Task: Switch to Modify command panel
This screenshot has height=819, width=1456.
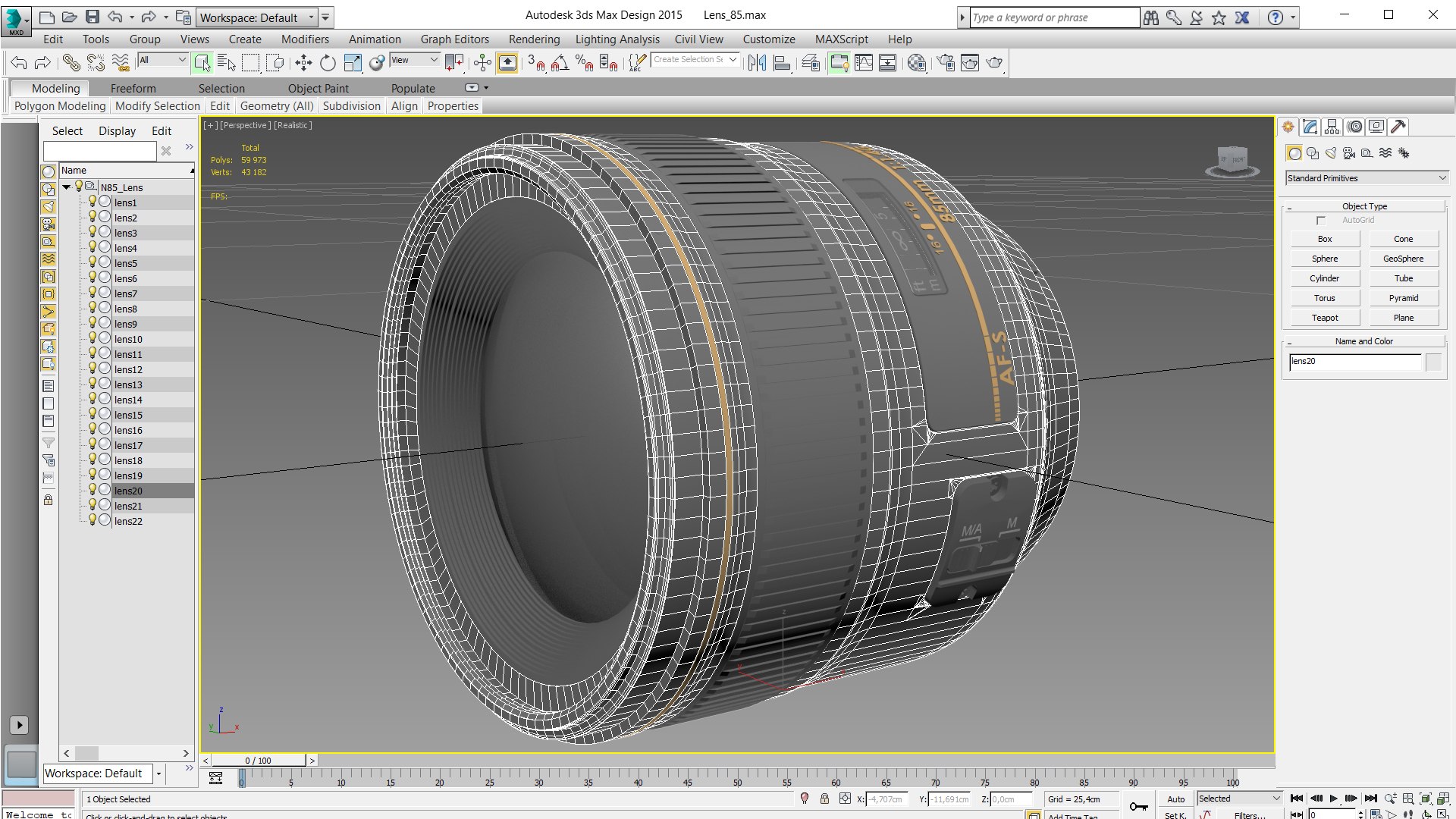Action: pos(1310,127)
